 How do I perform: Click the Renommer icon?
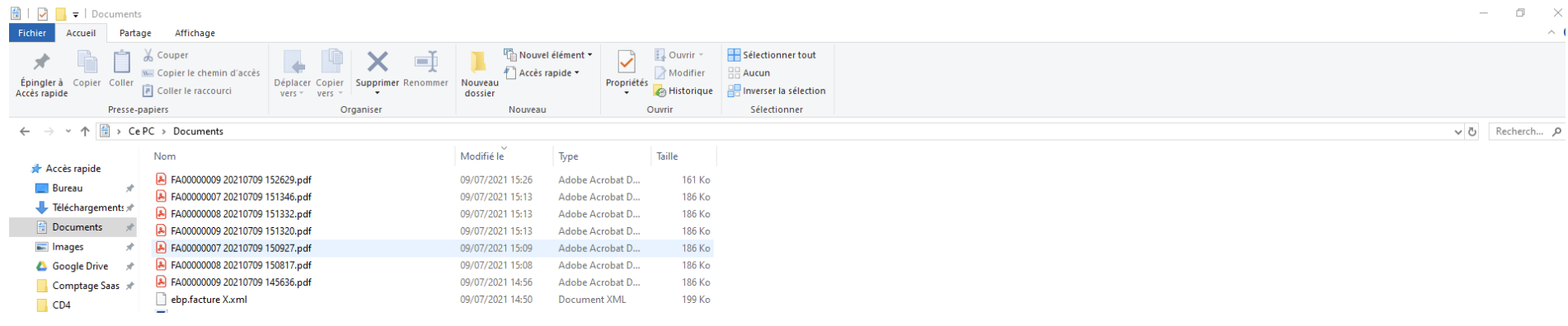pos(425,62)
